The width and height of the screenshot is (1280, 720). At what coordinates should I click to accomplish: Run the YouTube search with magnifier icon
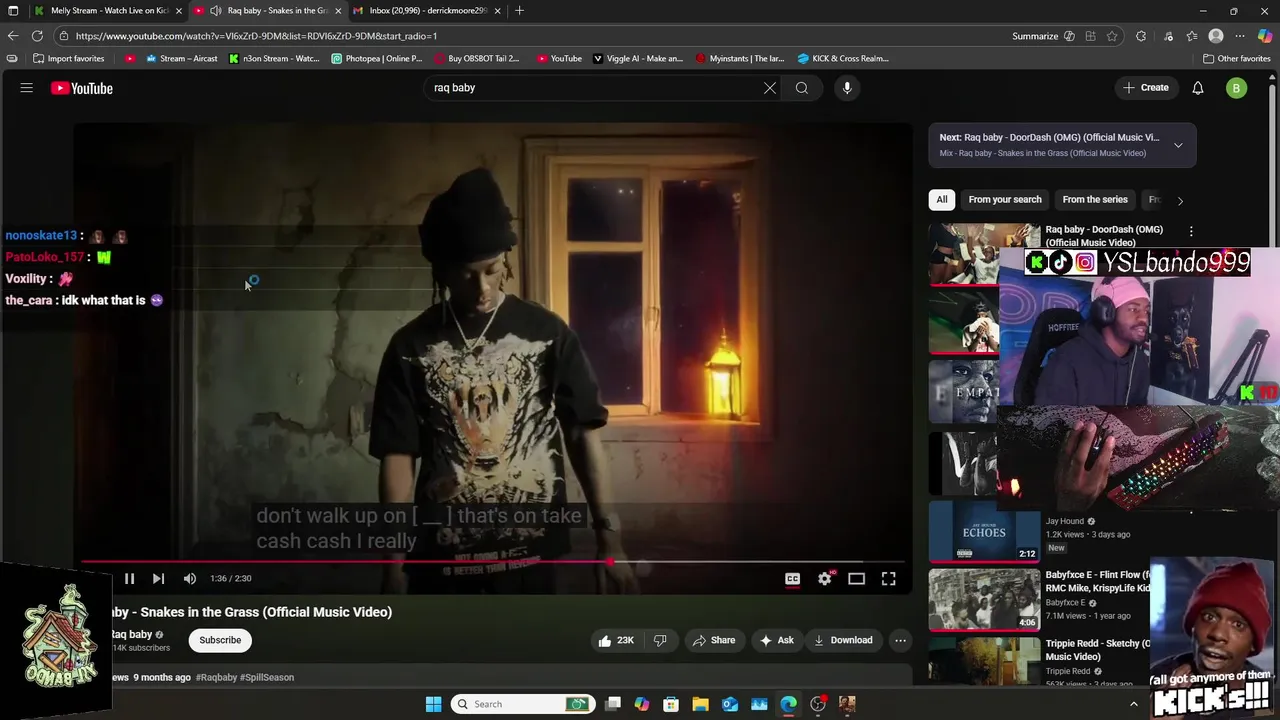802,88
